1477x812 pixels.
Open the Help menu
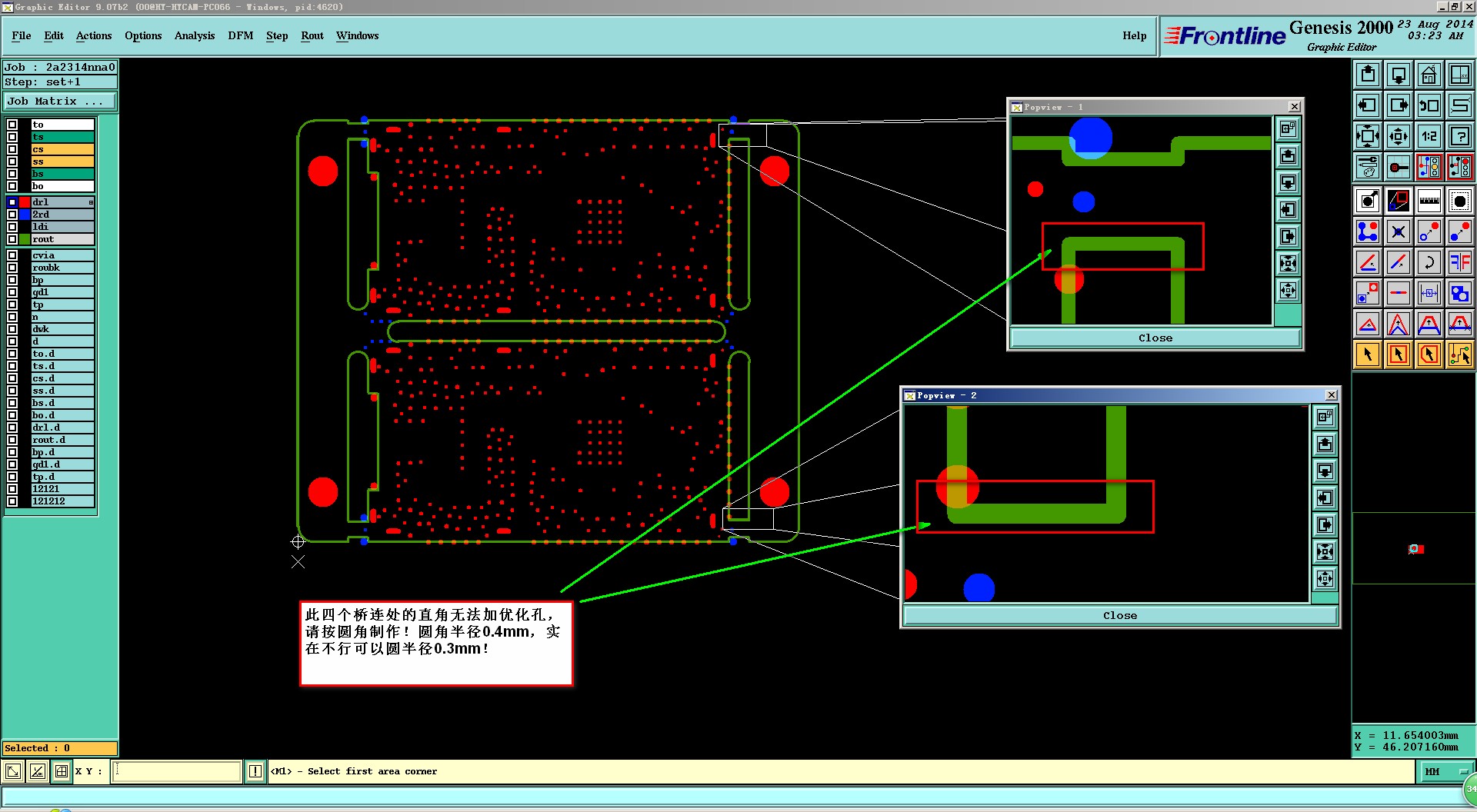click(1134, 35)
